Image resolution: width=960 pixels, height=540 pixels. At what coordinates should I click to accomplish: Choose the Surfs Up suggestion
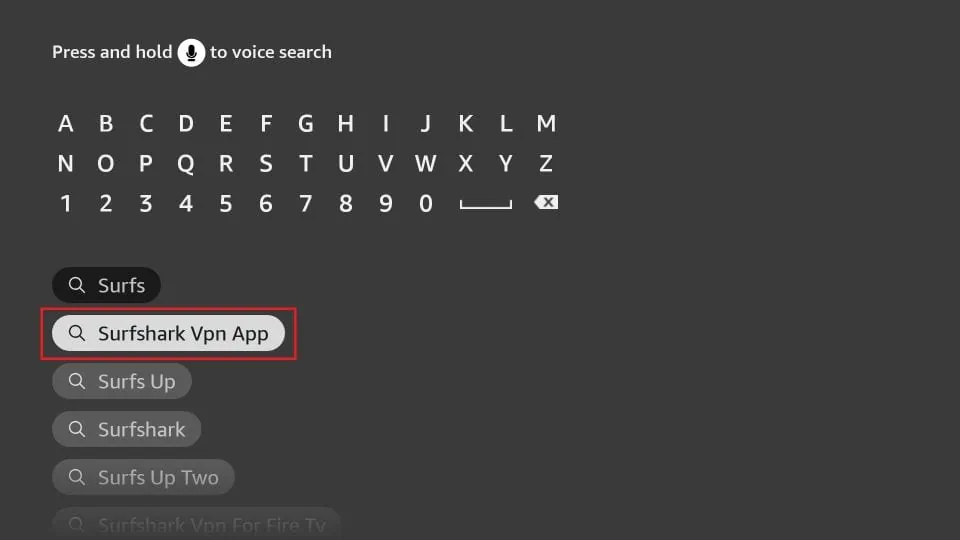[x=122, y=381]
